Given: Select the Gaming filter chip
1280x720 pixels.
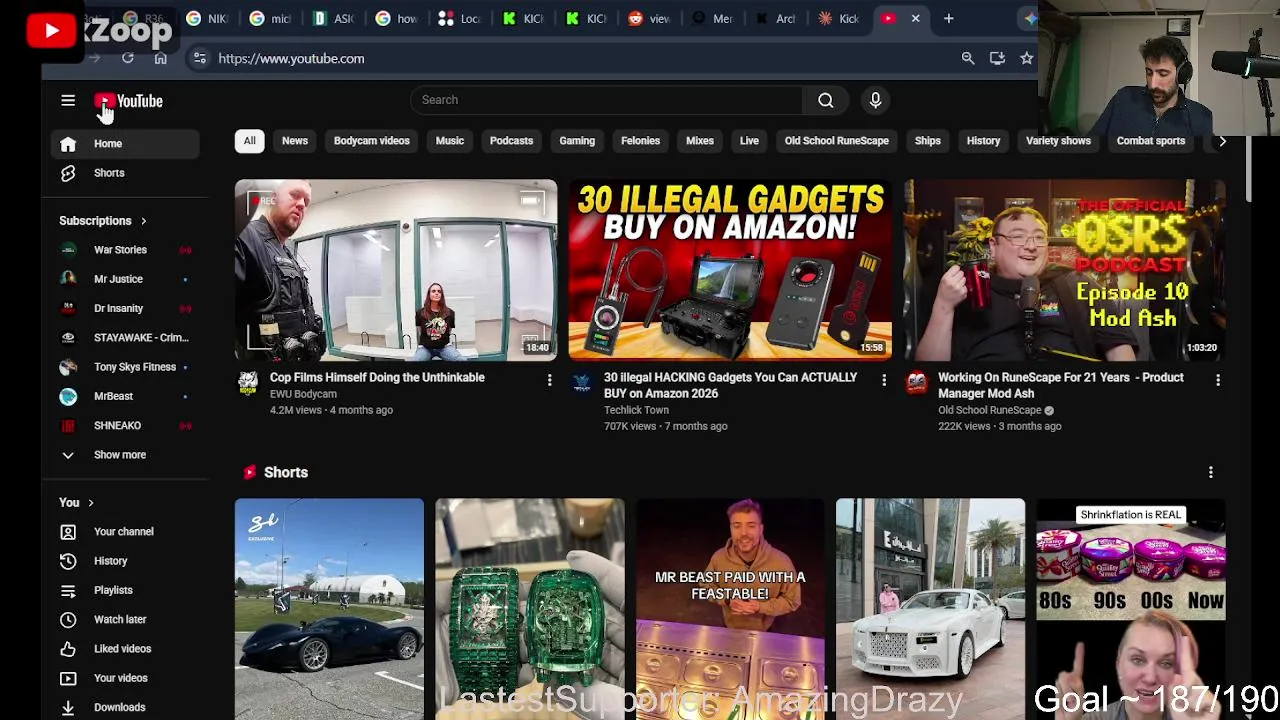Looking at the screenshot, I should (577, 141).
